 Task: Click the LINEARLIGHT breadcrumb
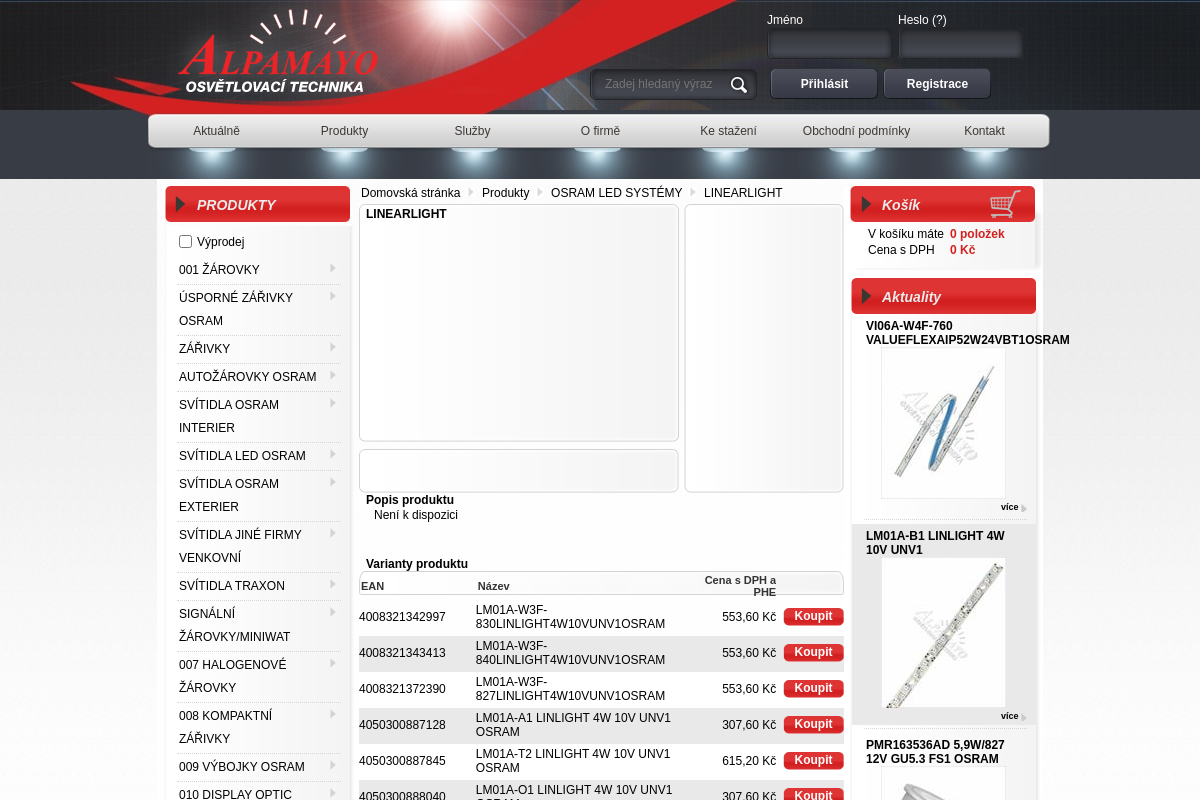pos(743,193)
